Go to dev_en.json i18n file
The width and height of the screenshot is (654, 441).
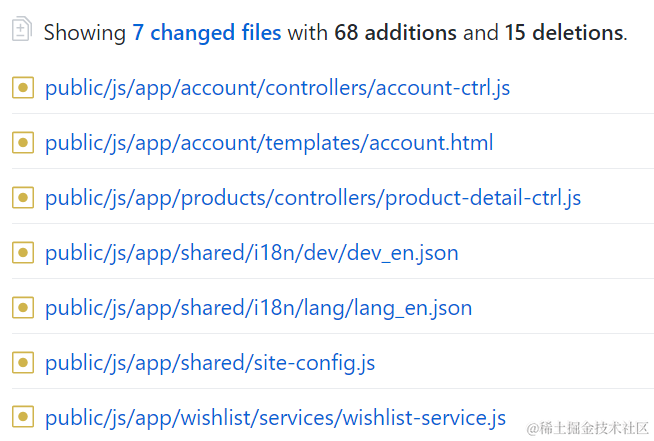pyautogui.click(x=251, y=253)
